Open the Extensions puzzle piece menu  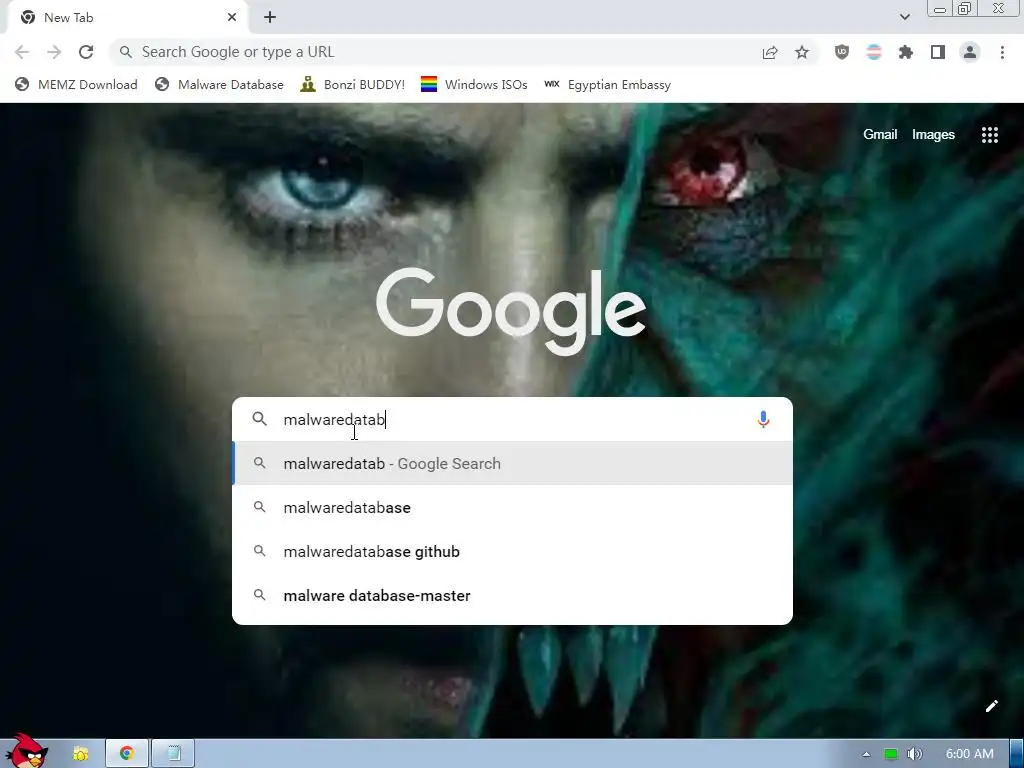(906, 52)
